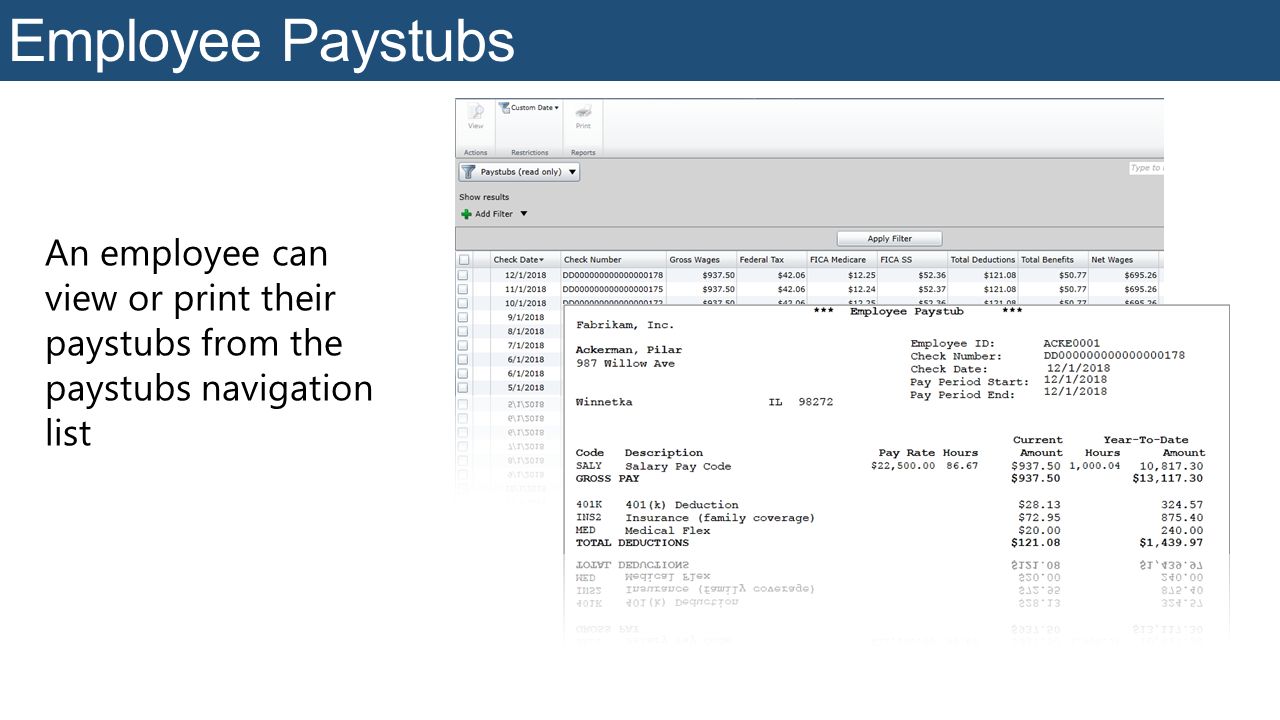
Task: Click the Insurance (family coverage) line
Action: coord(720,518)
